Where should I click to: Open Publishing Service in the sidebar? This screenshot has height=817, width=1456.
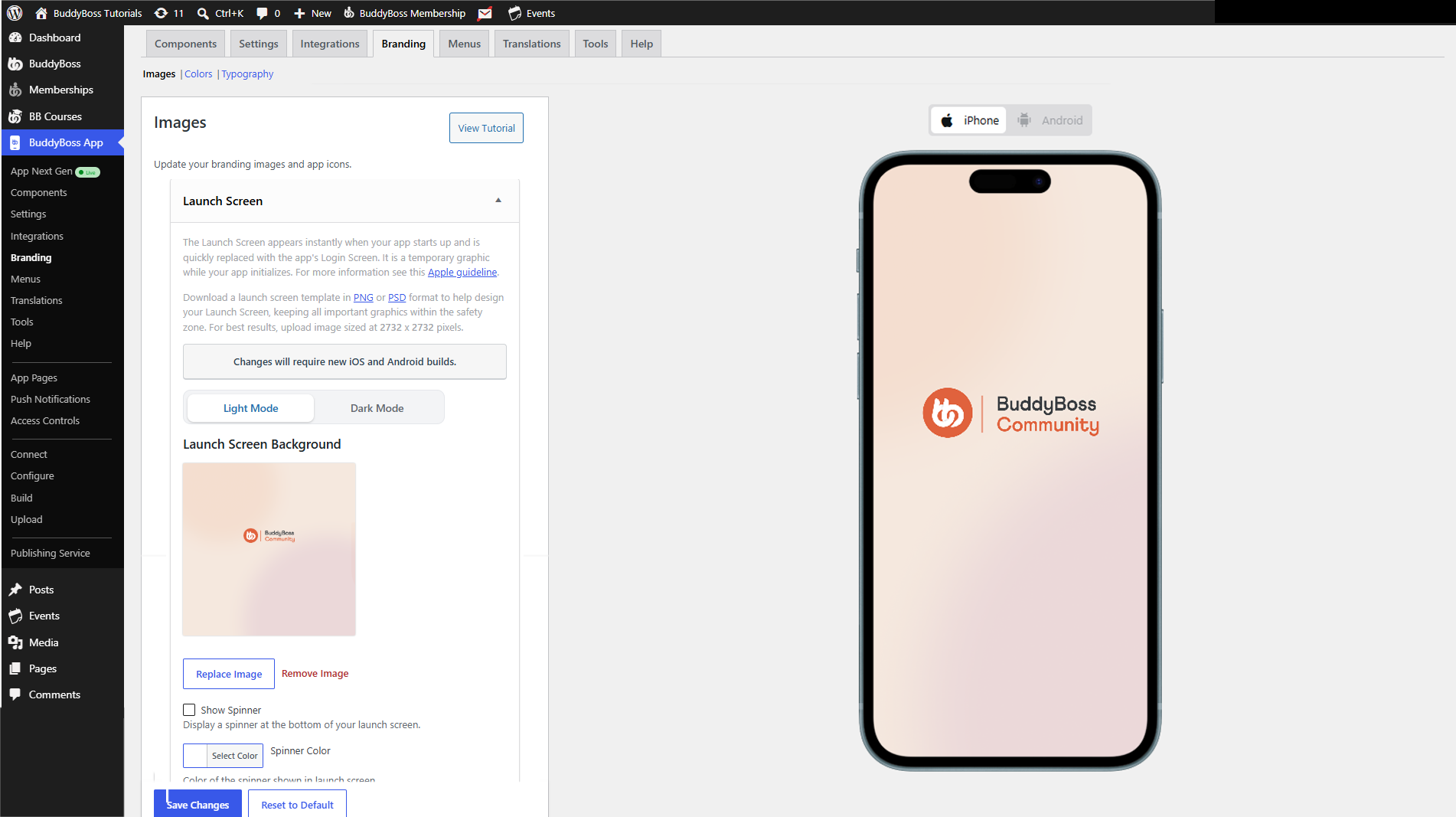pos(51,553)
